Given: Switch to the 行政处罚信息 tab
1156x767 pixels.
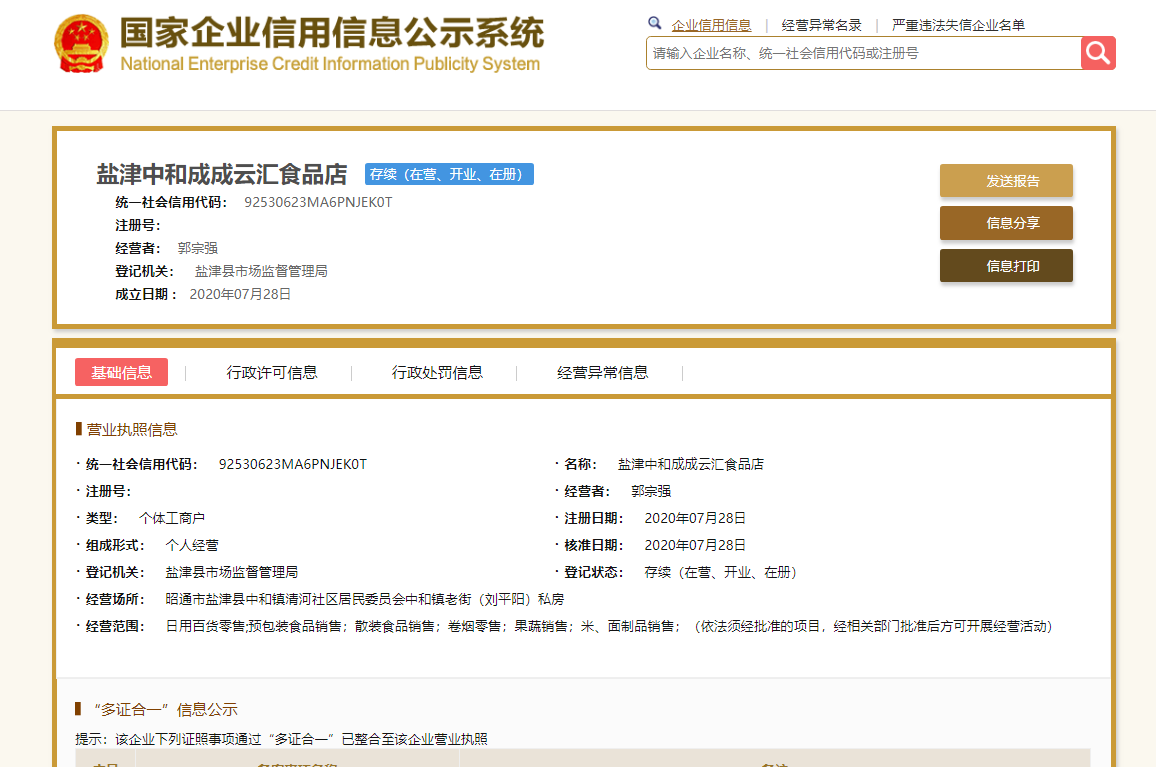Looking at the screenshot, I should point(437,372).
